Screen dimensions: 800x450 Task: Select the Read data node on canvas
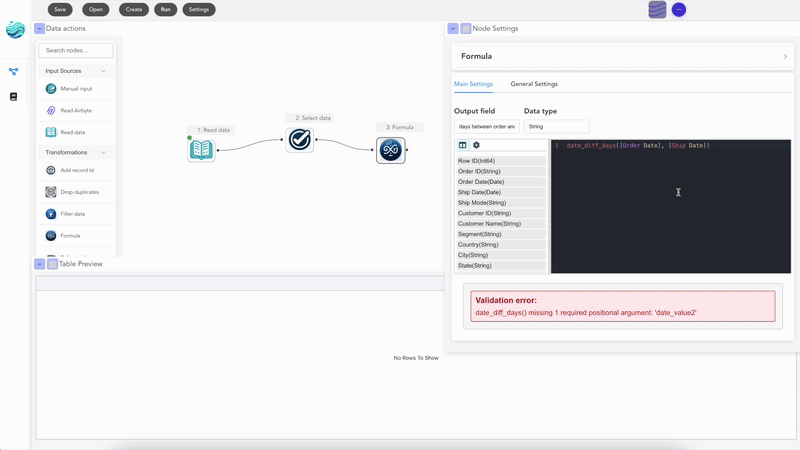201,150
